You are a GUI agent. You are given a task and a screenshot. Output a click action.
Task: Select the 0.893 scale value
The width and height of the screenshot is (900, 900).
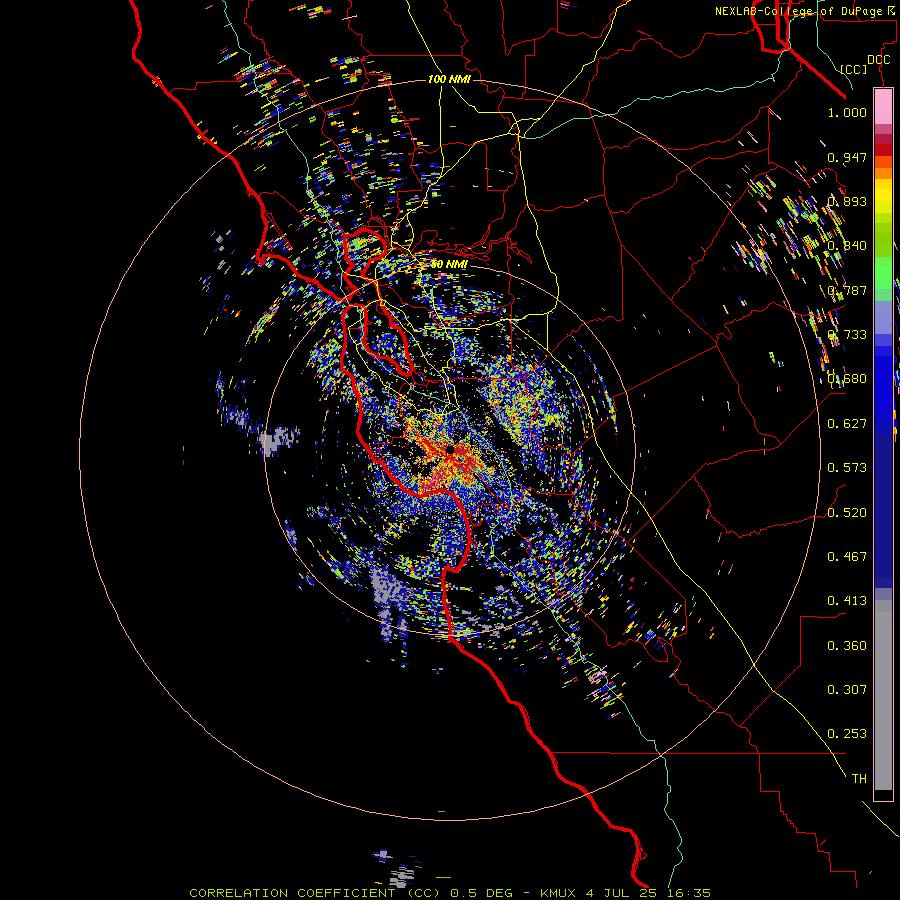coord(847,201)
